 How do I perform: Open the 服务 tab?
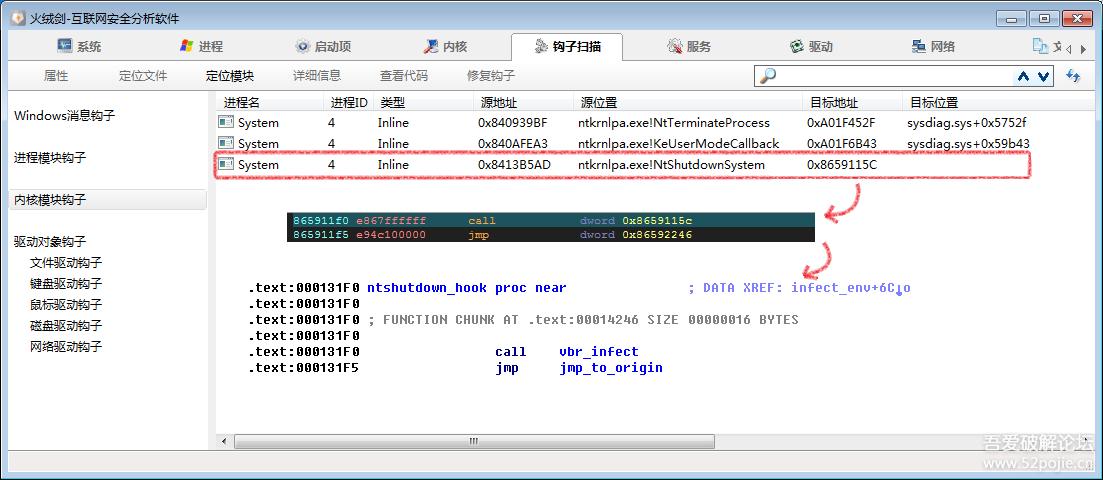click(x=689, y=46)
